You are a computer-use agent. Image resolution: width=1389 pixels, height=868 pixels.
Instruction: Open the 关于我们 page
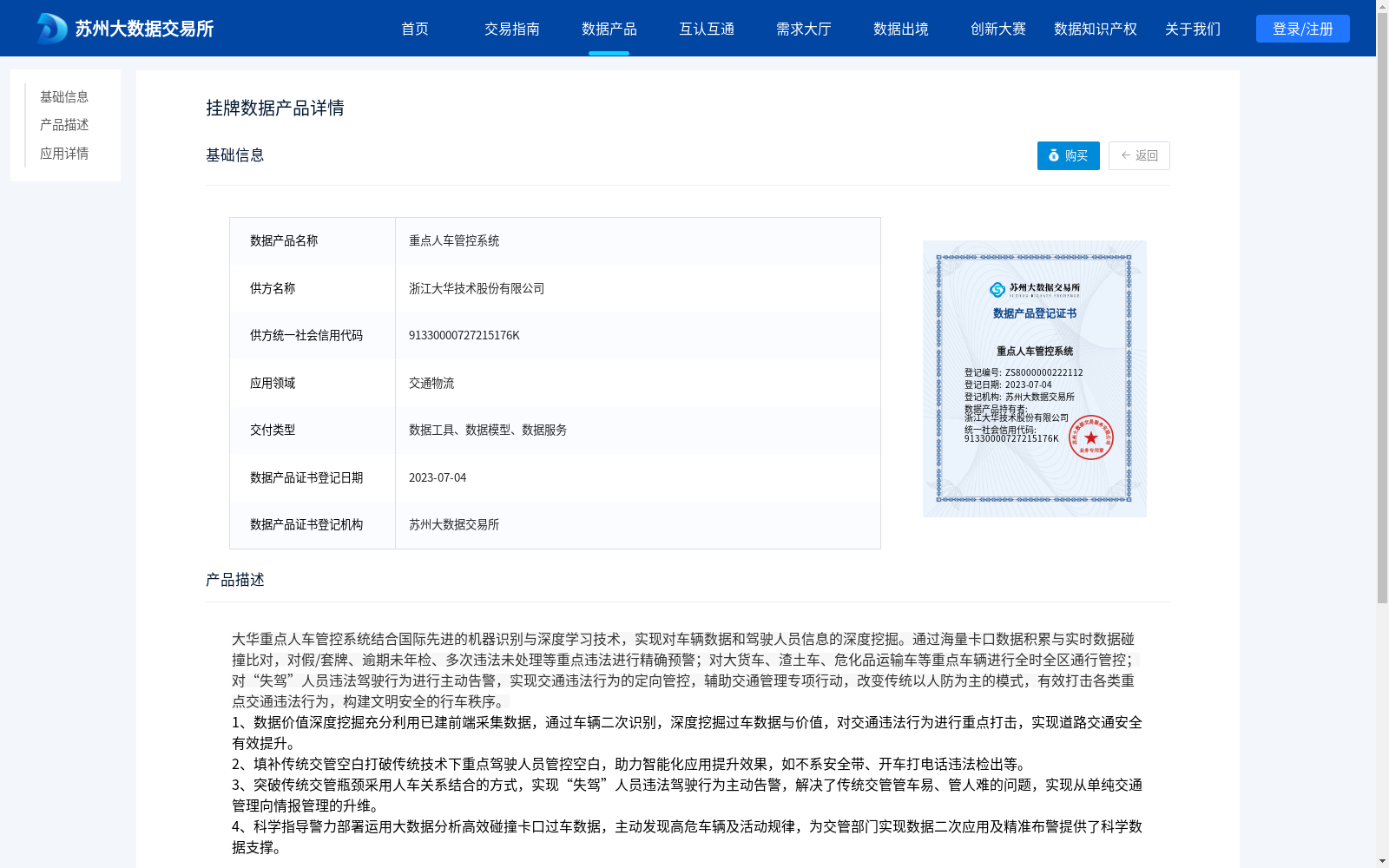pyautogui.click(x=1193, y=29)
